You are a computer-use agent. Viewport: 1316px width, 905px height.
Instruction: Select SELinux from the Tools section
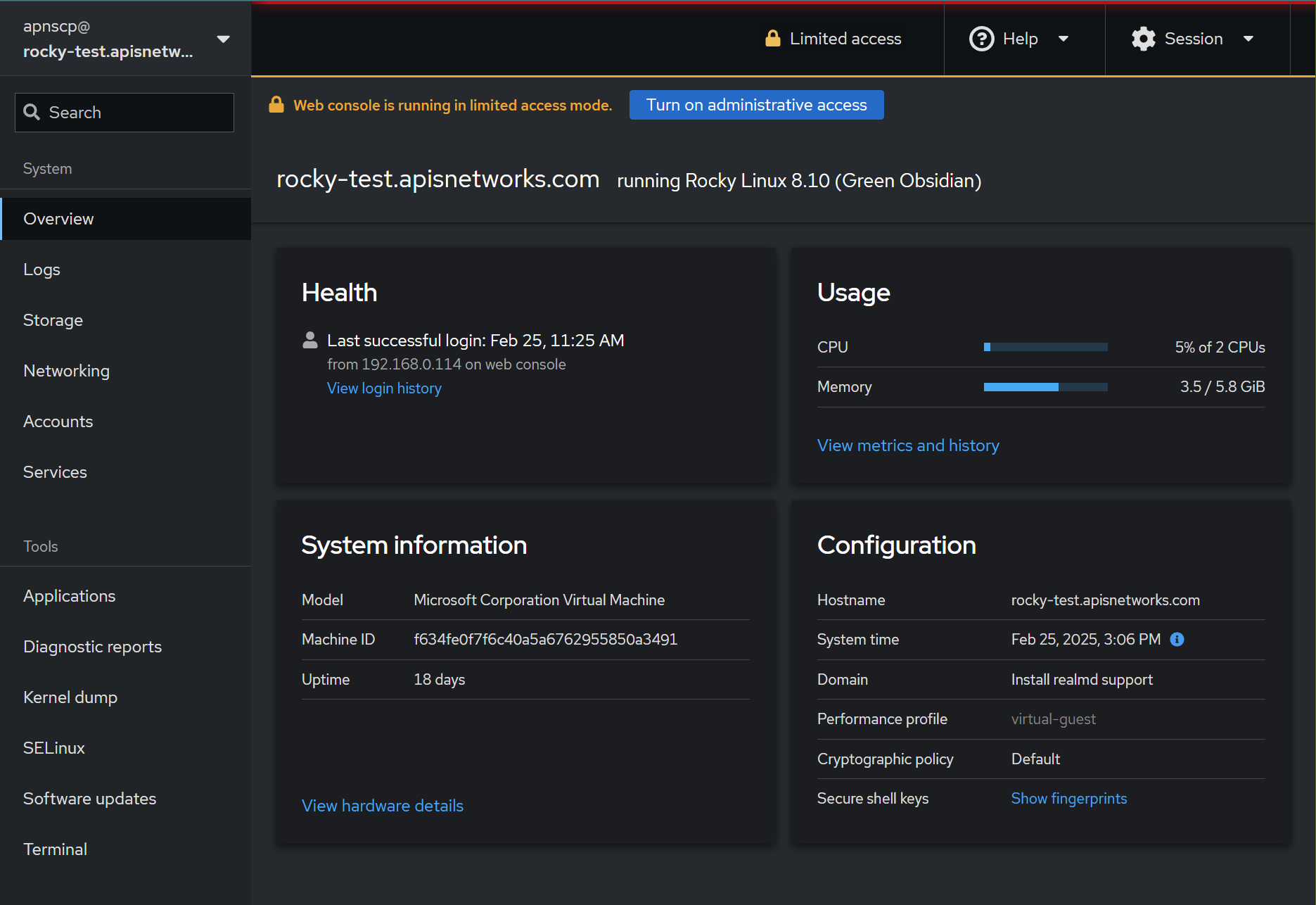point(53,748)
